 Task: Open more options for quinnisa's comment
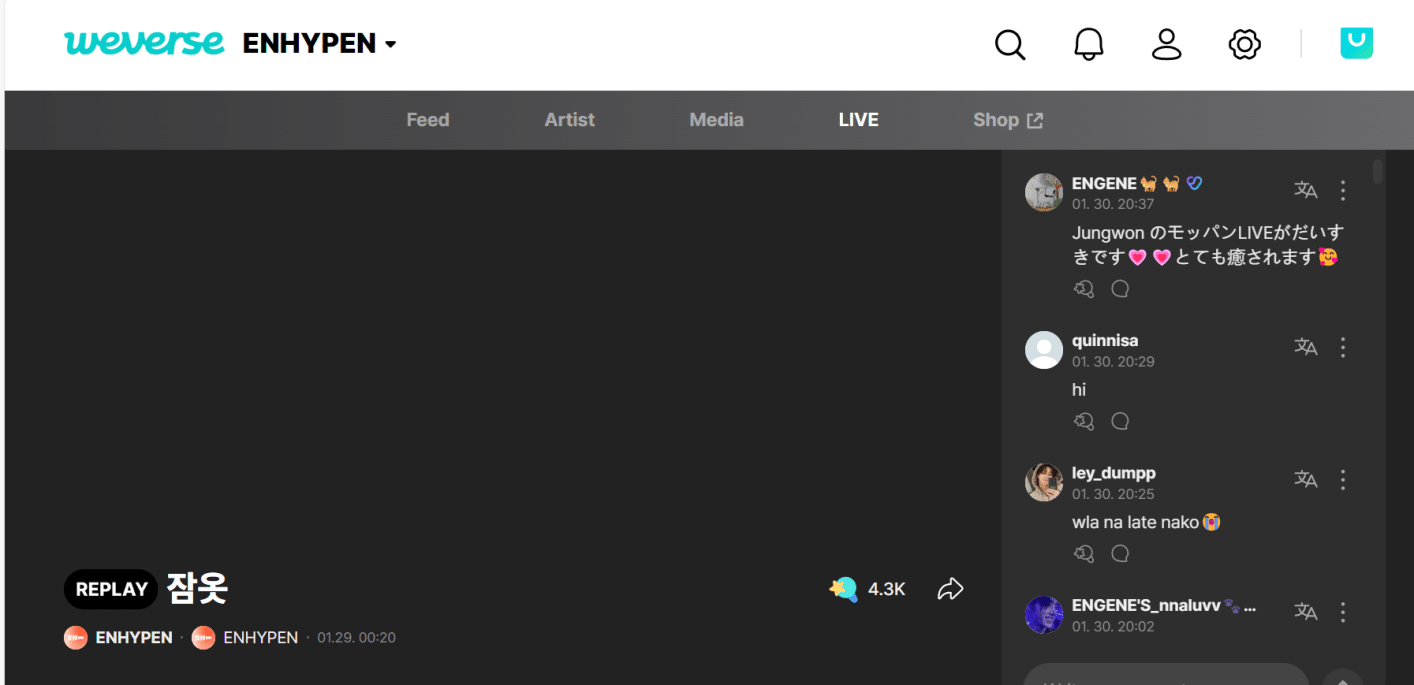1343,347
